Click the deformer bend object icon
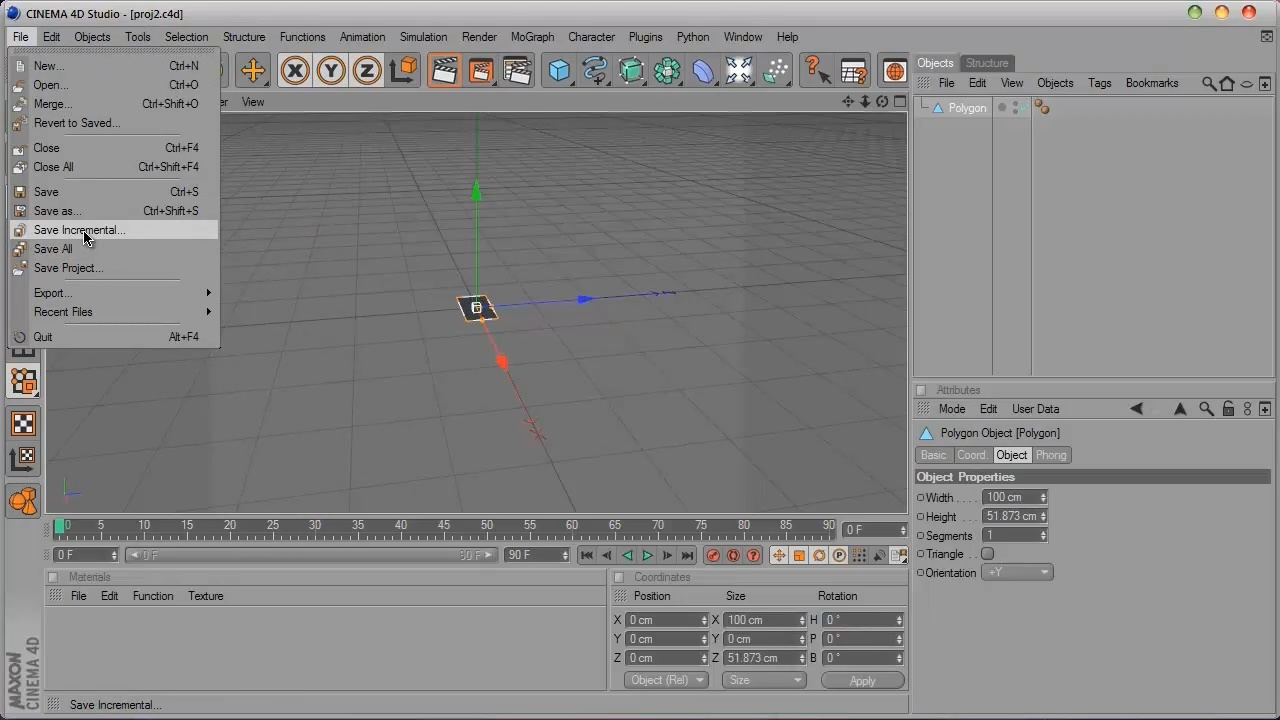The height and width of the screenshot is (720, 1280). click(703, 70)
